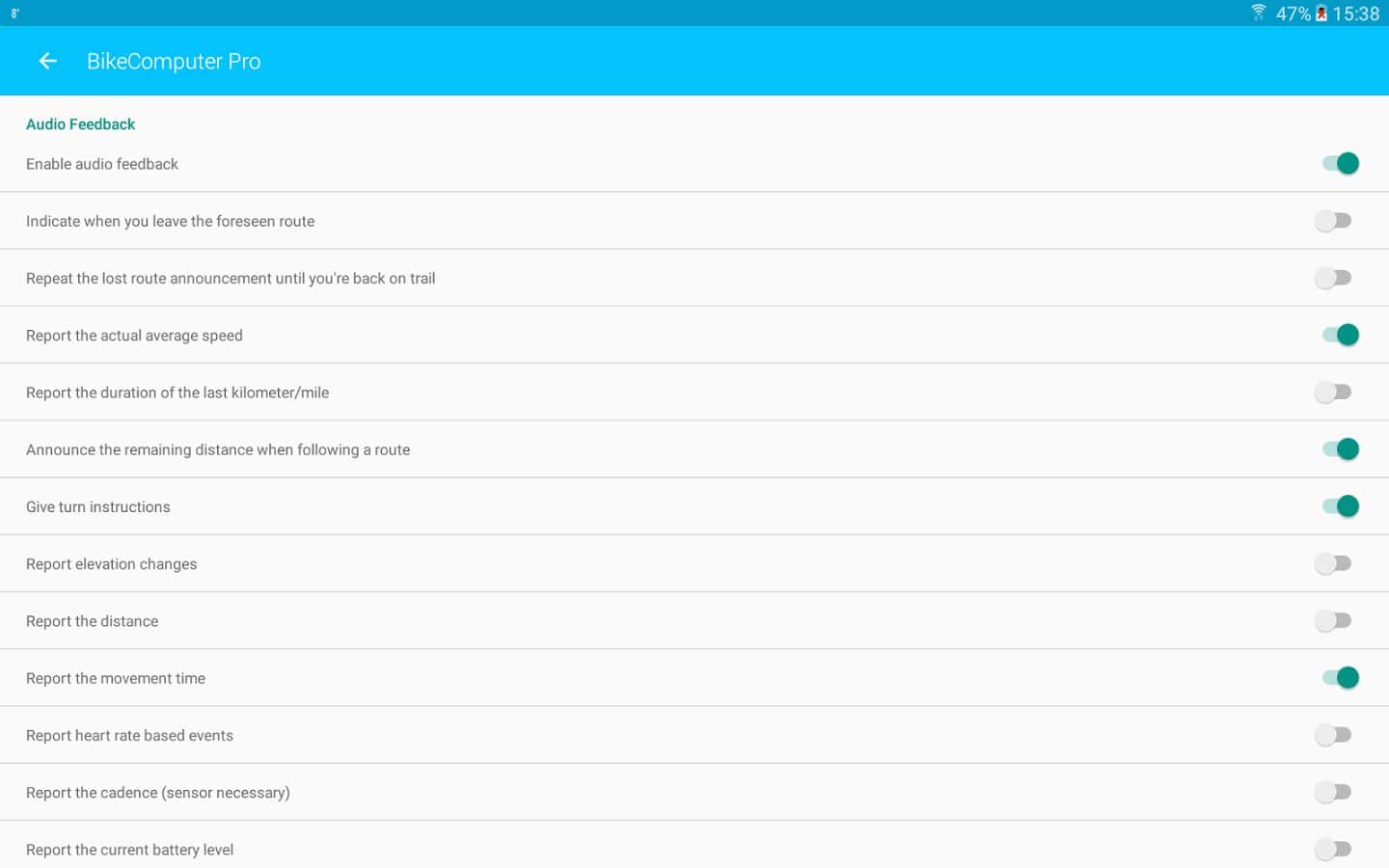Screen dimensions: 1389x868
Task: Disable the Enable audio feedback switch
Action: pyautogui.click(x=1339, y=164)
